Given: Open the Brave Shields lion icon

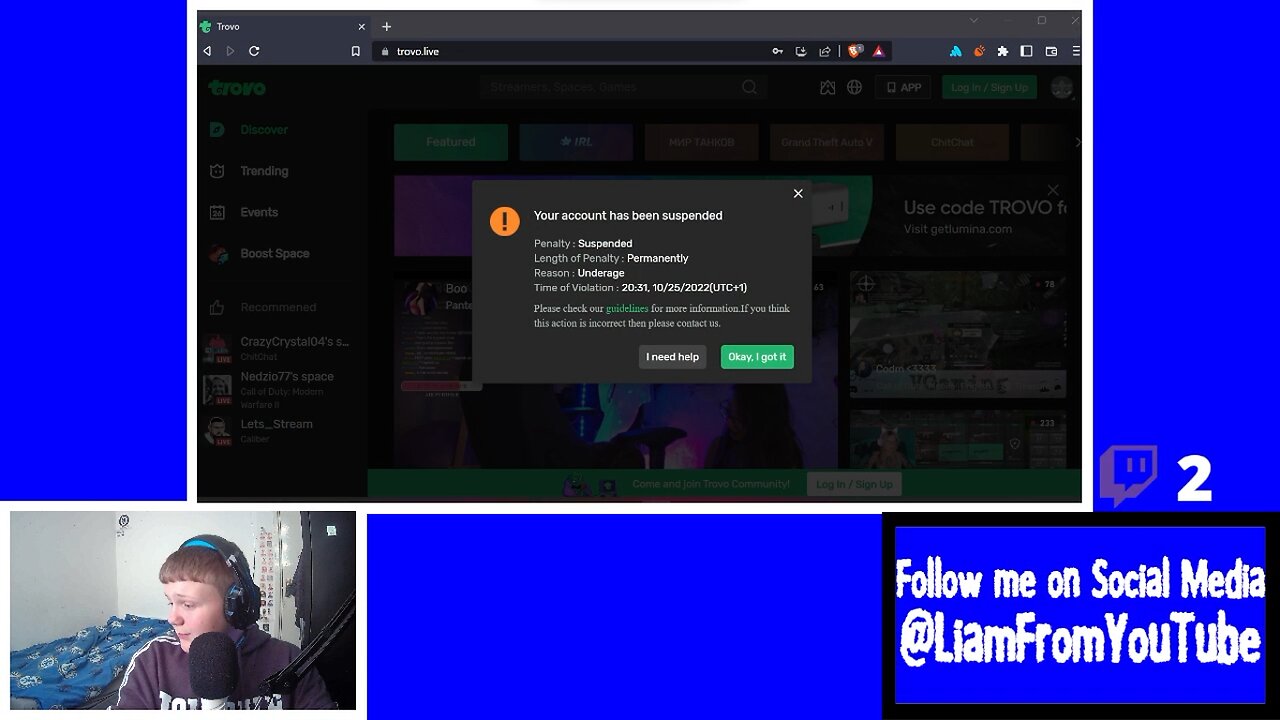Looking at the screenshot, I should coord(855,51).
